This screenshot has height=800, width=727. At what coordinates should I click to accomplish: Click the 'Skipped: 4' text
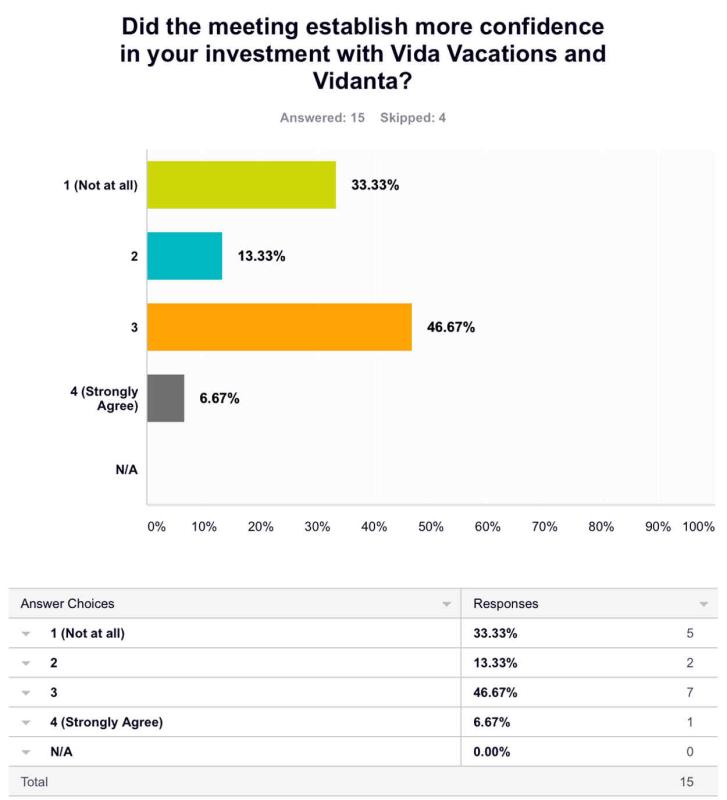click(x=413, y=117)
